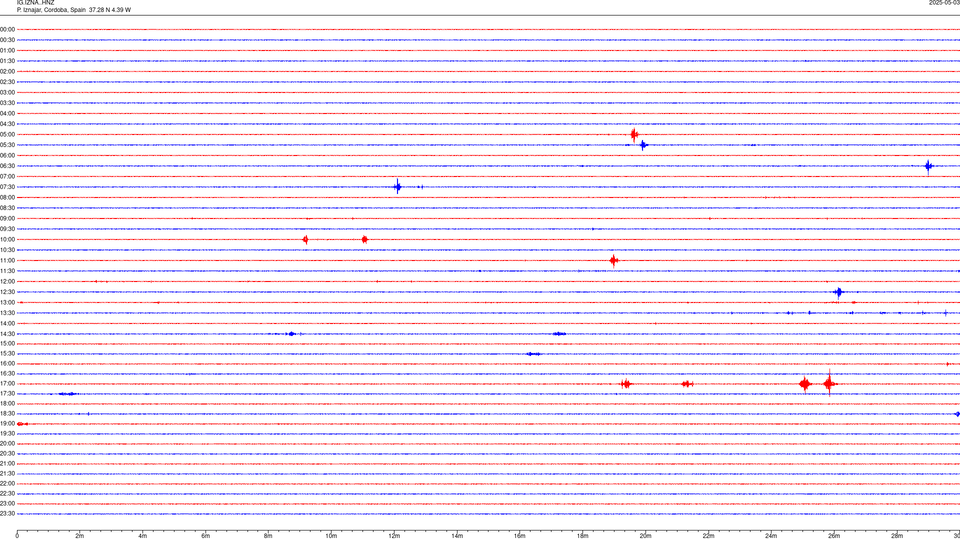Screen dimensions: 960x540
Task: Click the 17:00 trace time label
Action: [x=7, y=384]
